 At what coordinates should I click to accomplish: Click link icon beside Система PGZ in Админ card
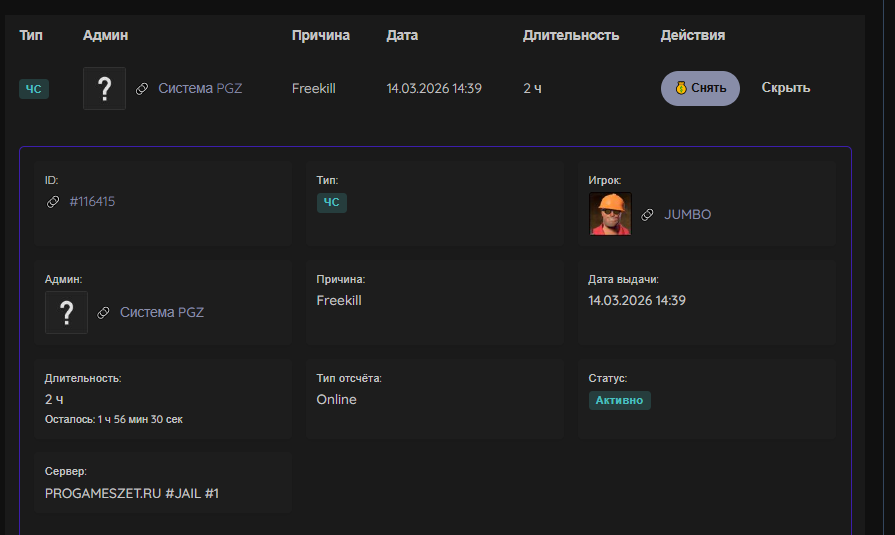click(x=104, y=313)
